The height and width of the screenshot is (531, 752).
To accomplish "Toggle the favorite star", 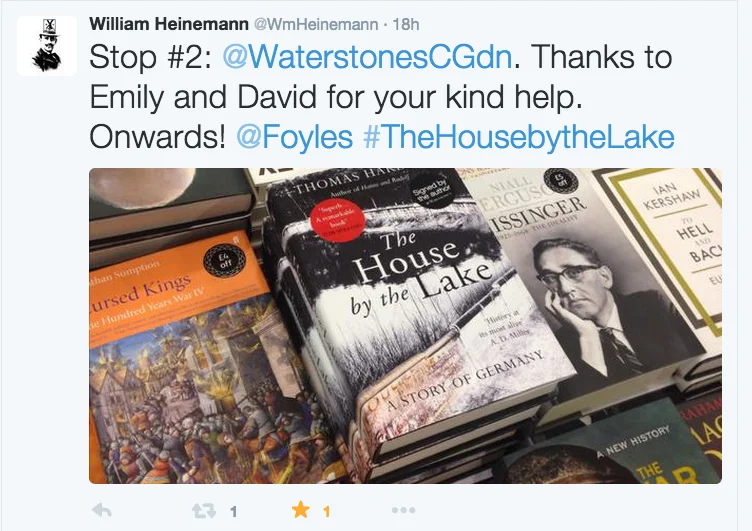I will [x=301, y=510].
